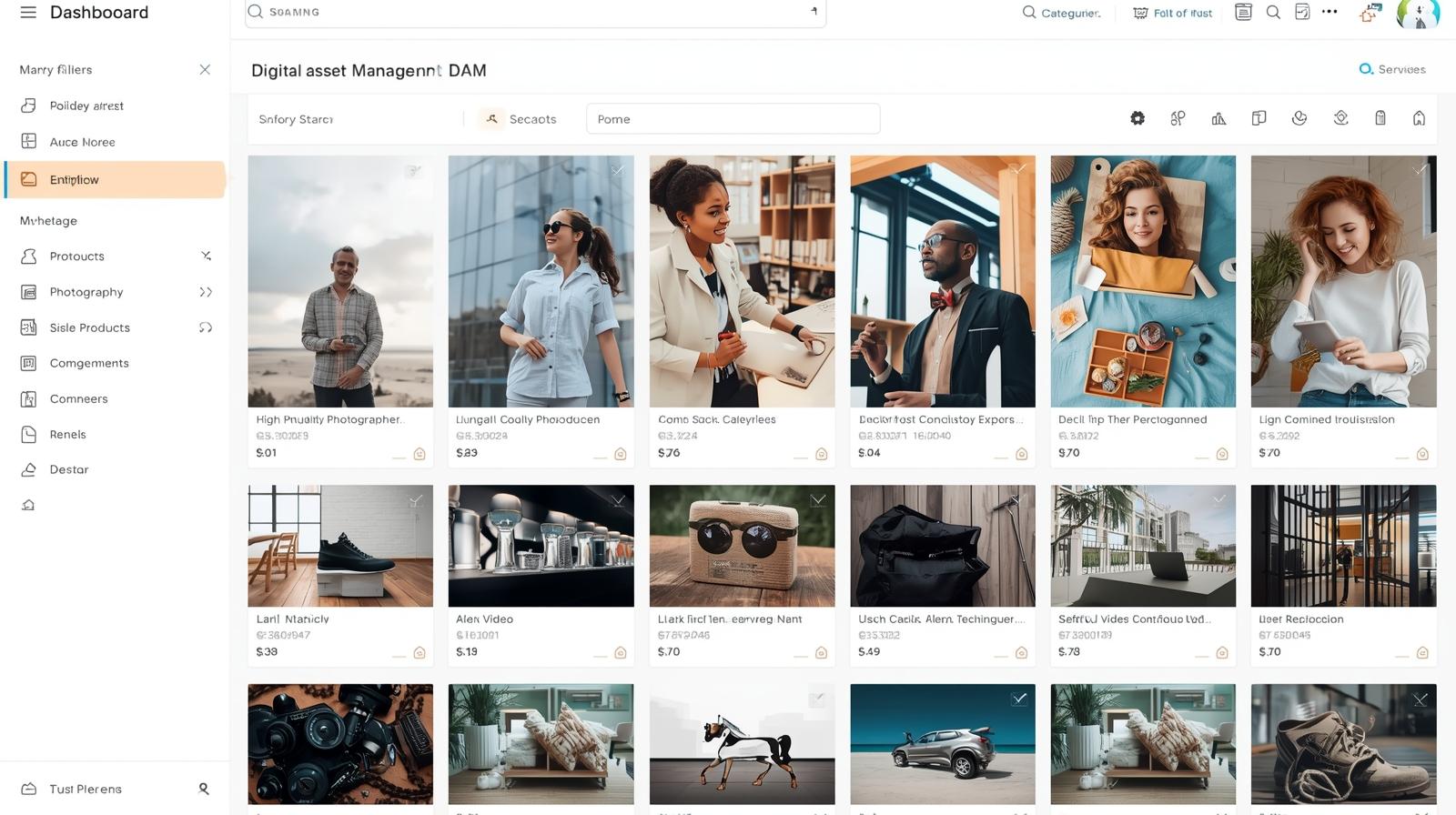Click the shuffle icon next to Protoucts

click(x=206, y=257)
